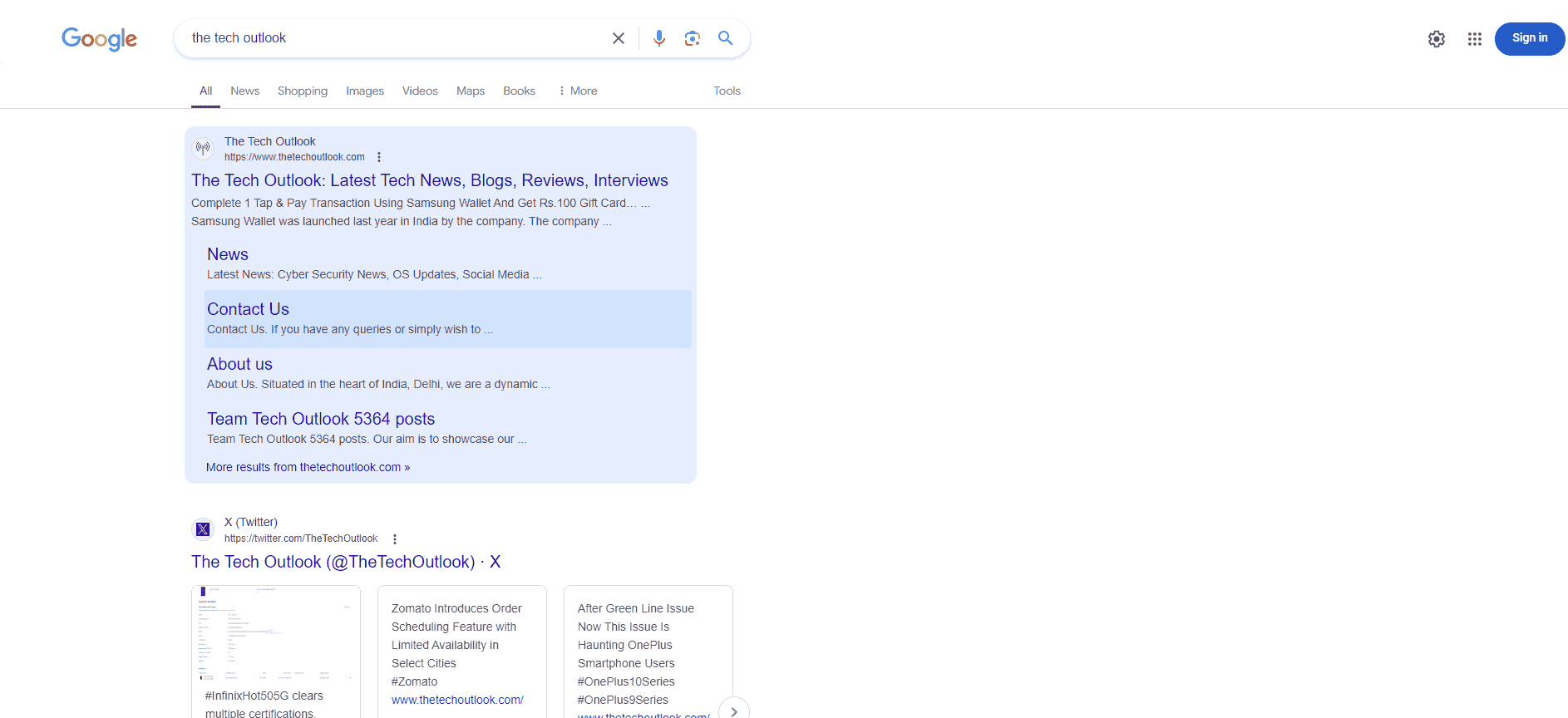The height and width of the screenshot is (718, 1568).
Task: Clear the search box with the X icon
Action: tap(618, 38)
